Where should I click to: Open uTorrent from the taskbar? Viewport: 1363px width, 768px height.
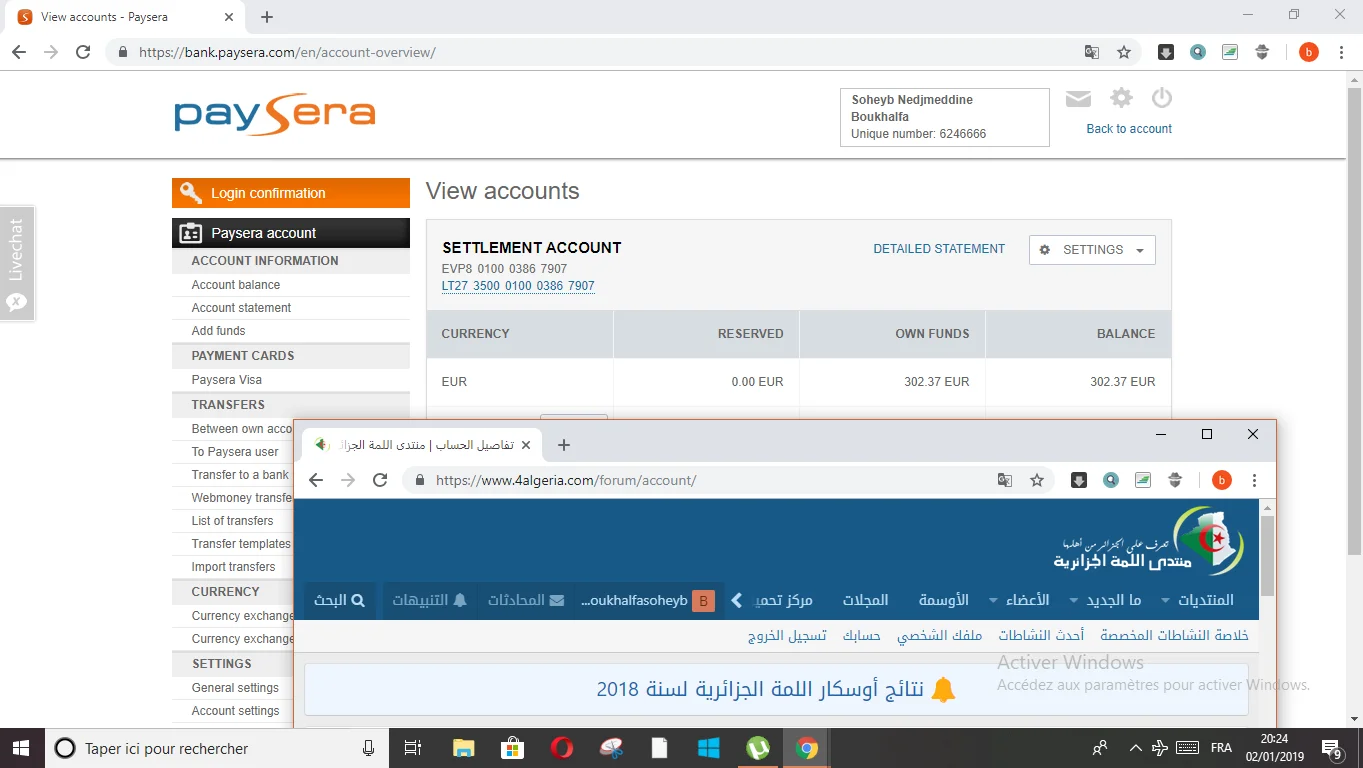tap(758, 748)
